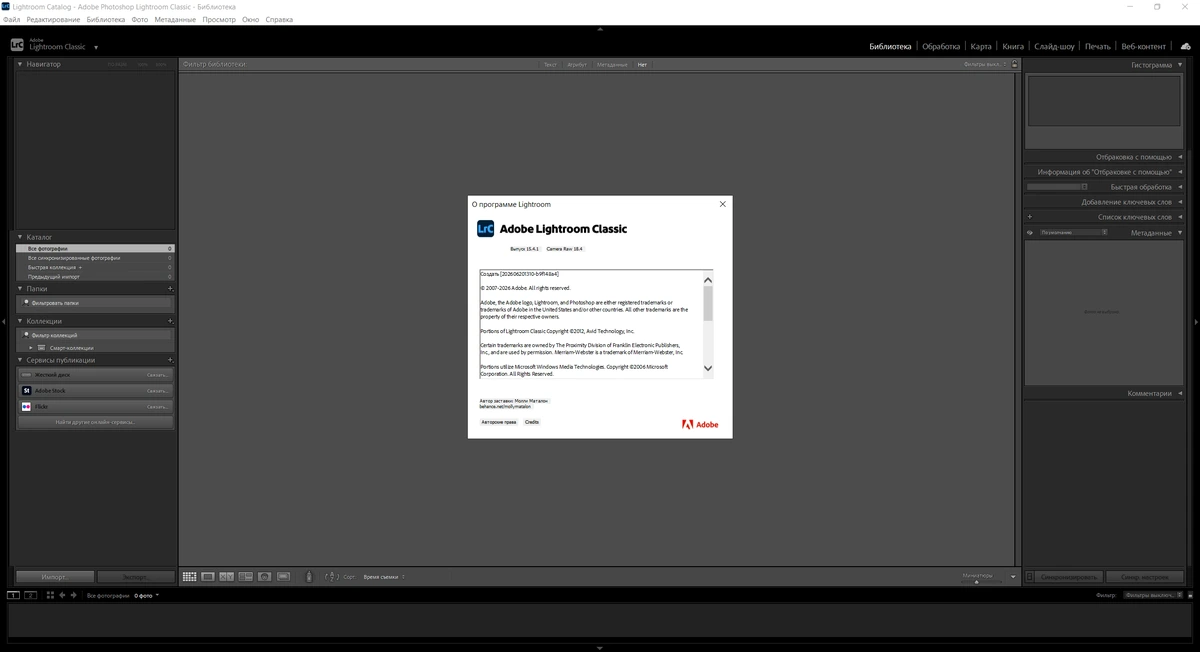Collapse the Коллекции panel
1200x652 pixels.
pyautogui.click(x=20, y=321)
